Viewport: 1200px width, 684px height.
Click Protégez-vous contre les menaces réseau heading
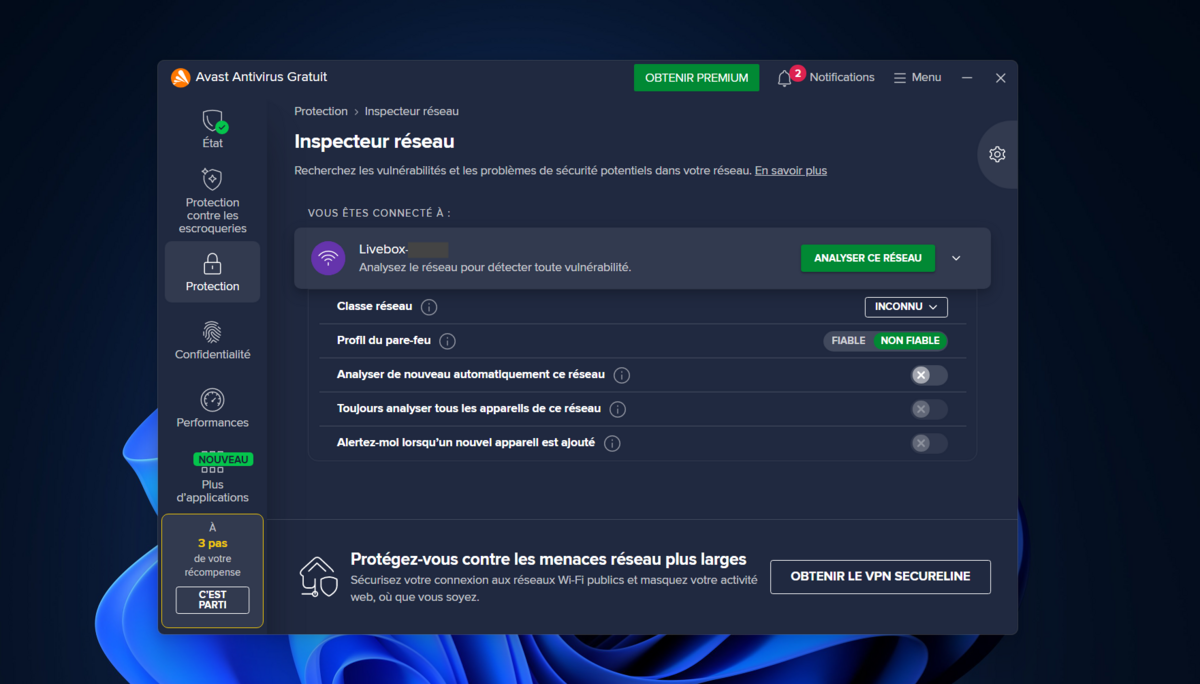coord(548,560)
